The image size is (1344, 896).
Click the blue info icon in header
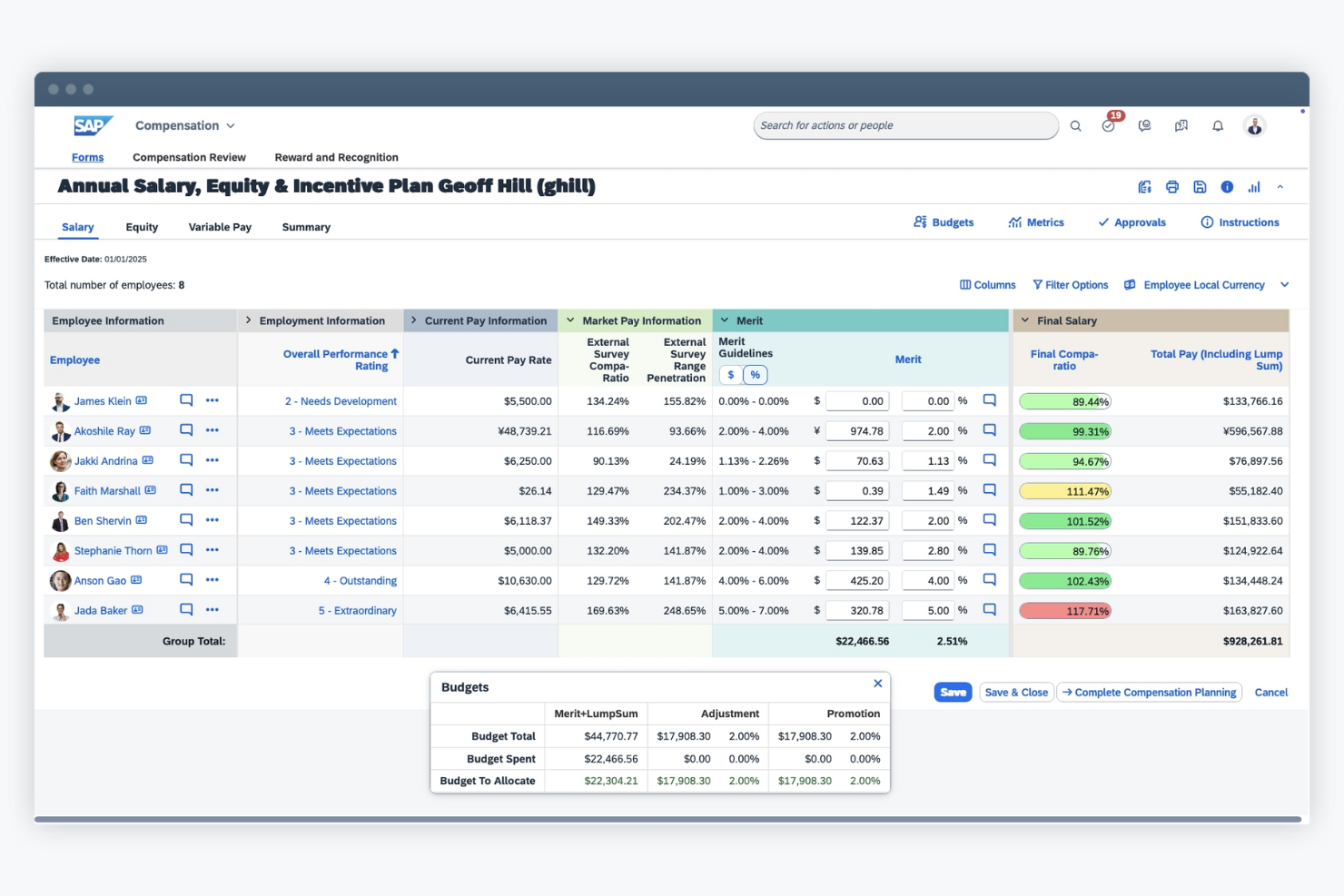tap(1227, 187)
